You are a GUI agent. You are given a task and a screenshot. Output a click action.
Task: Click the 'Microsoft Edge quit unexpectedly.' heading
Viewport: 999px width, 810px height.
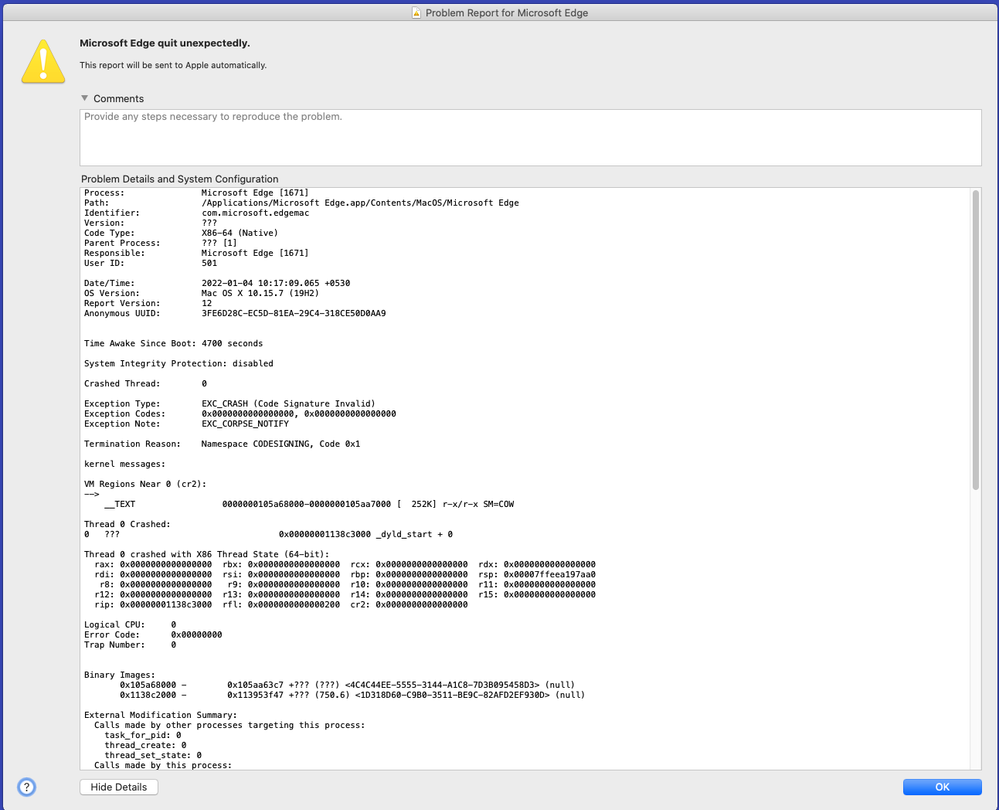tap(164, 43)
